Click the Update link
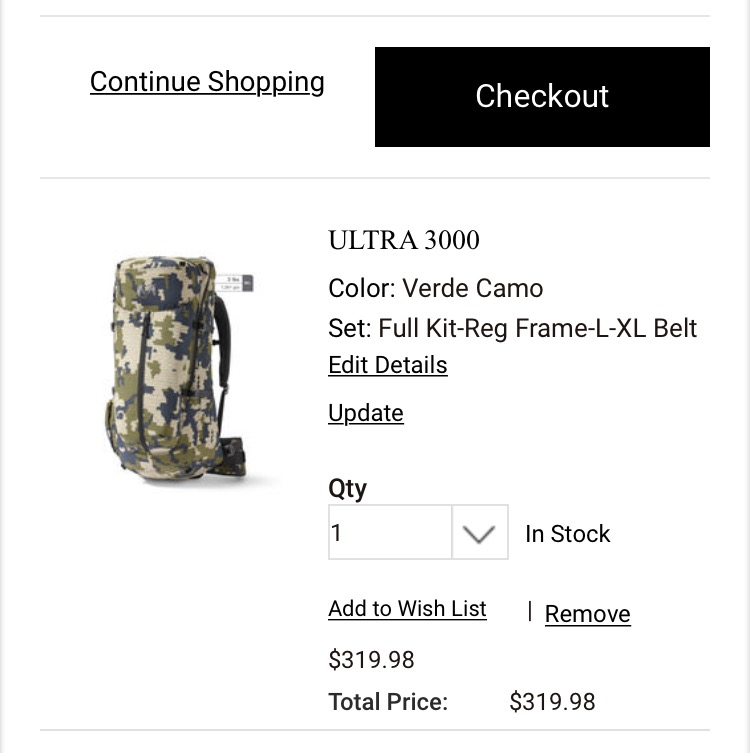The width and height of the screenshot is (750, 753). point(366,413)
